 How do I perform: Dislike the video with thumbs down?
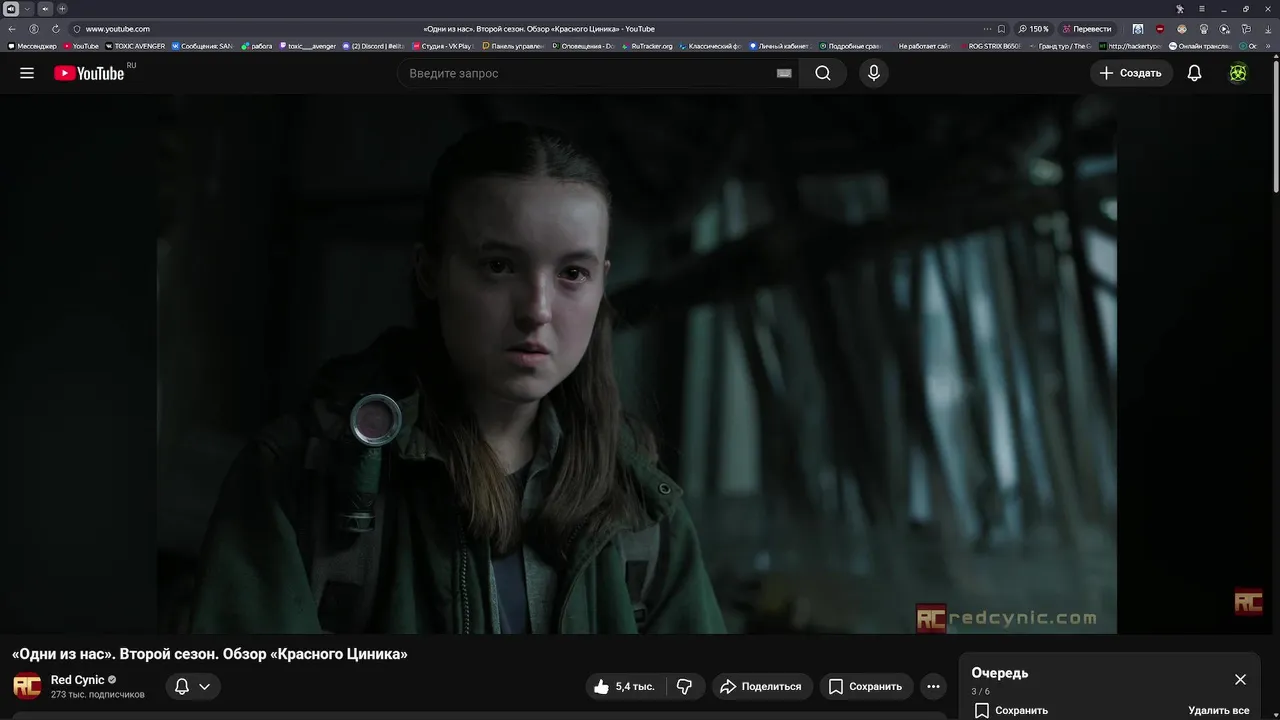[685, 687]
